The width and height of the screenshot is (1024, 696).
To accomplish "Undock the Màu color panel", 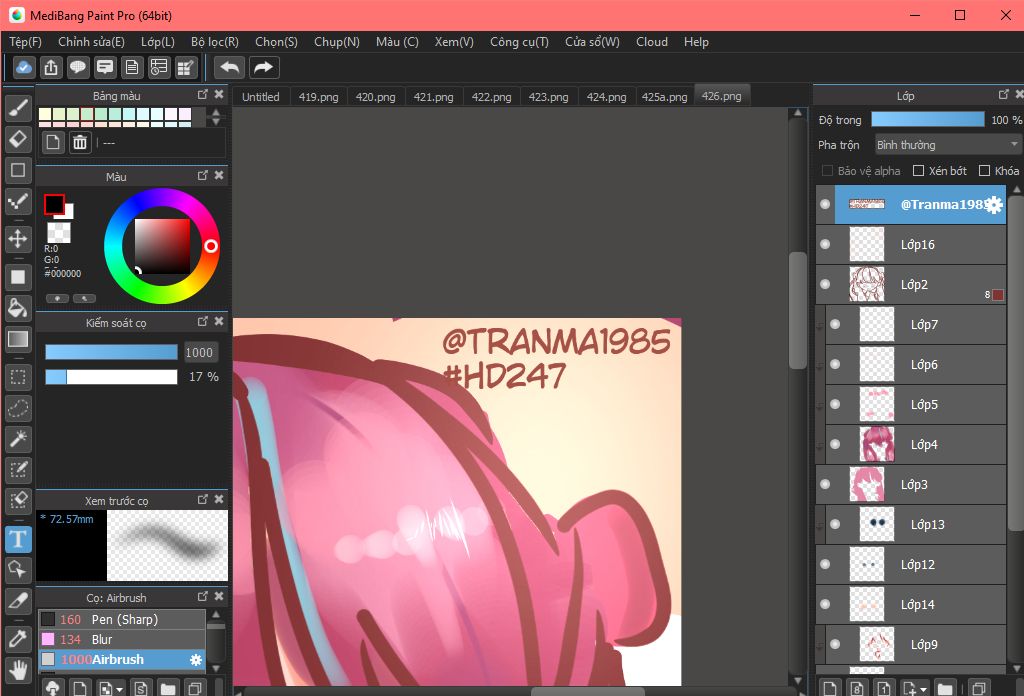I will 202,175.
